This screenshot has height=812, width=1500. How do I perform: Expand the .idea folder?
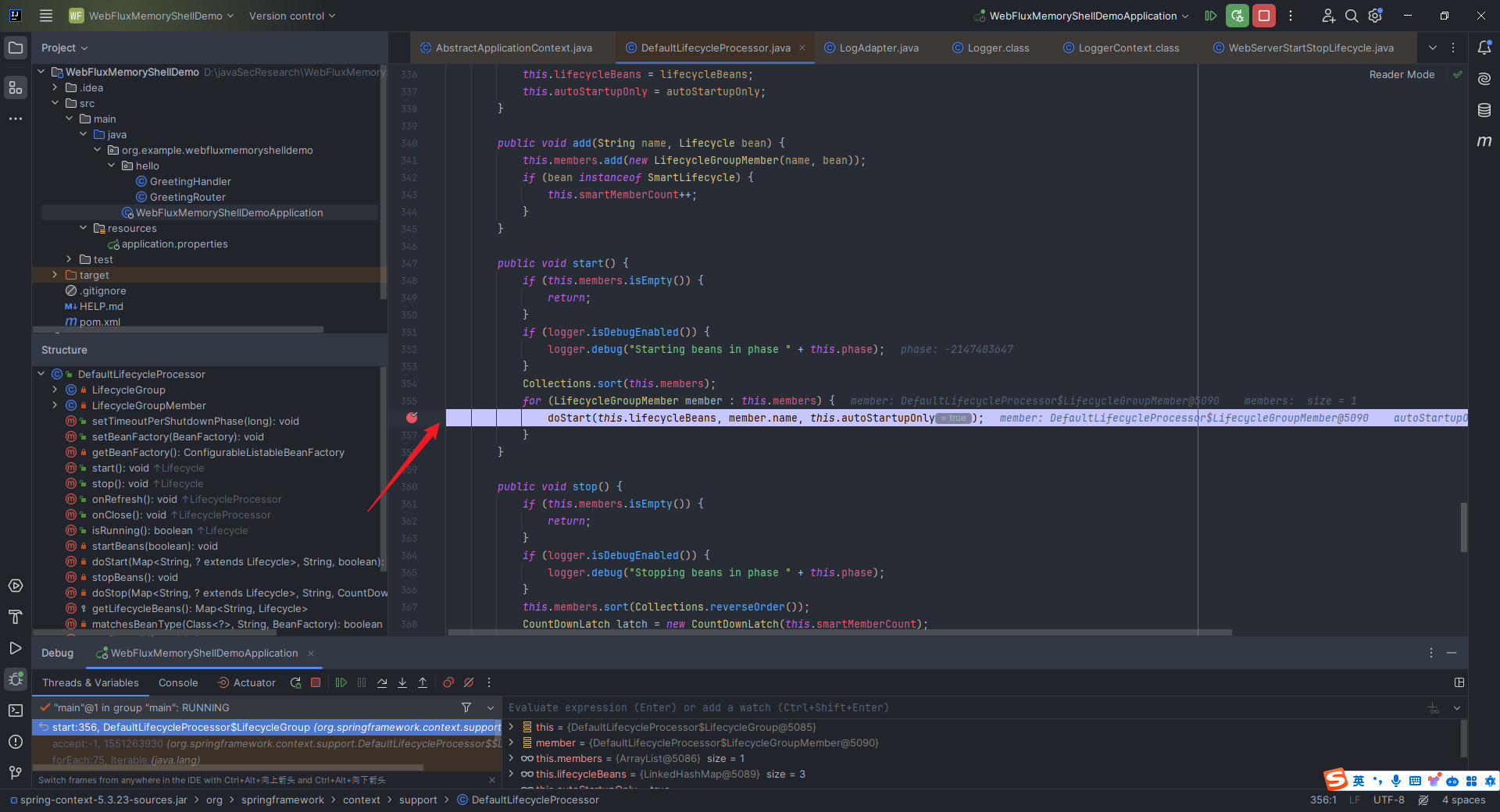pos(55,87)
